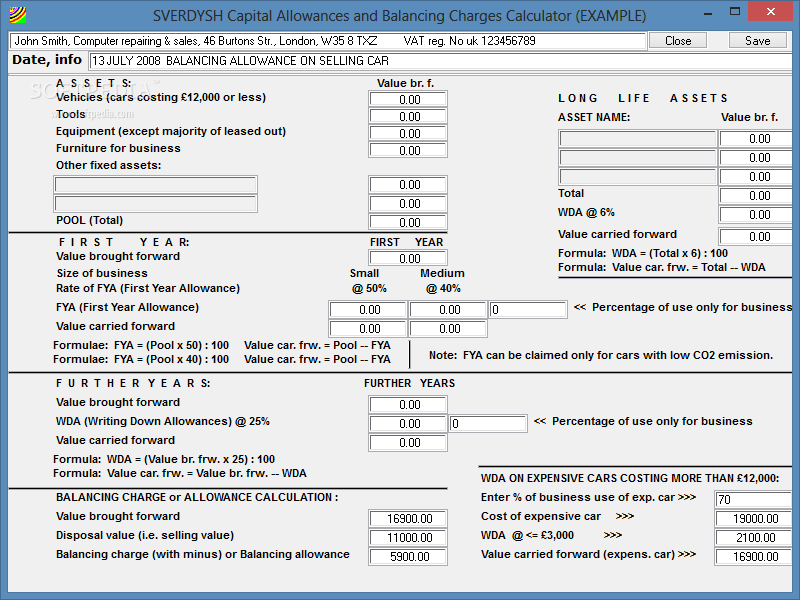Click the Long Life value carried forward field
The height and width of the screenshot is (600, 800).
click(756, 236)
